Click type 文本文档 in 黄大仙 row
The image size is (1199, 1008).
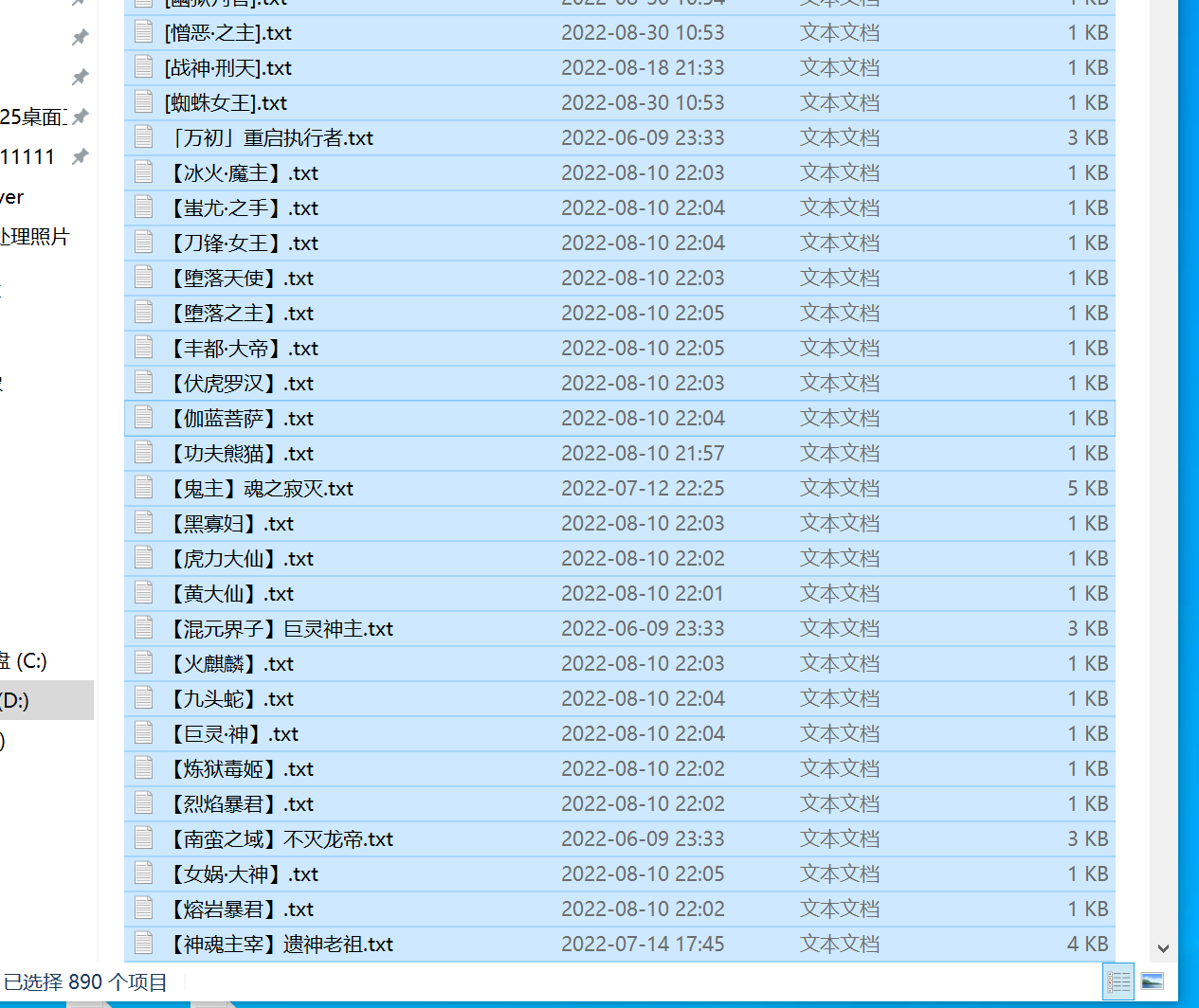[840, 594]
